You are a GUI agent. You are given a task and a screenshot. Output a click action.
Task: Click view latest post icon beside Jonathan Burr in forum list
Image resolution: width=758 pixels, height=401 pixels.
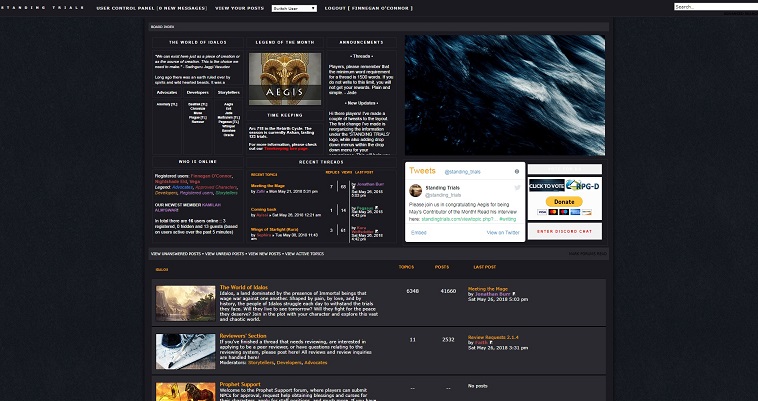pos(514,294)
